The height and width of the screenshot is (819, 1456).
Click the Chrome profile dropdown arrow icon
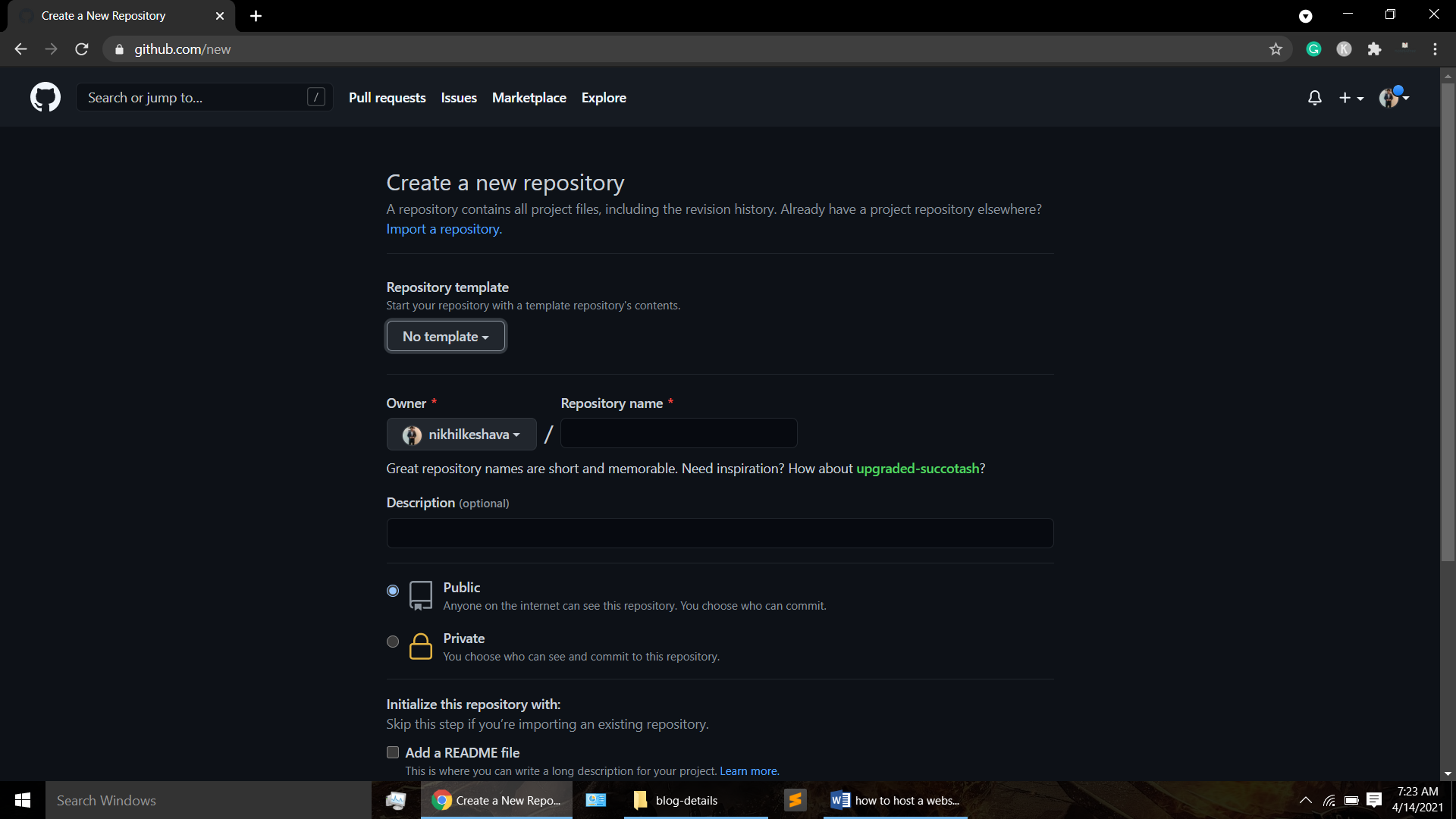(1306, 16)
